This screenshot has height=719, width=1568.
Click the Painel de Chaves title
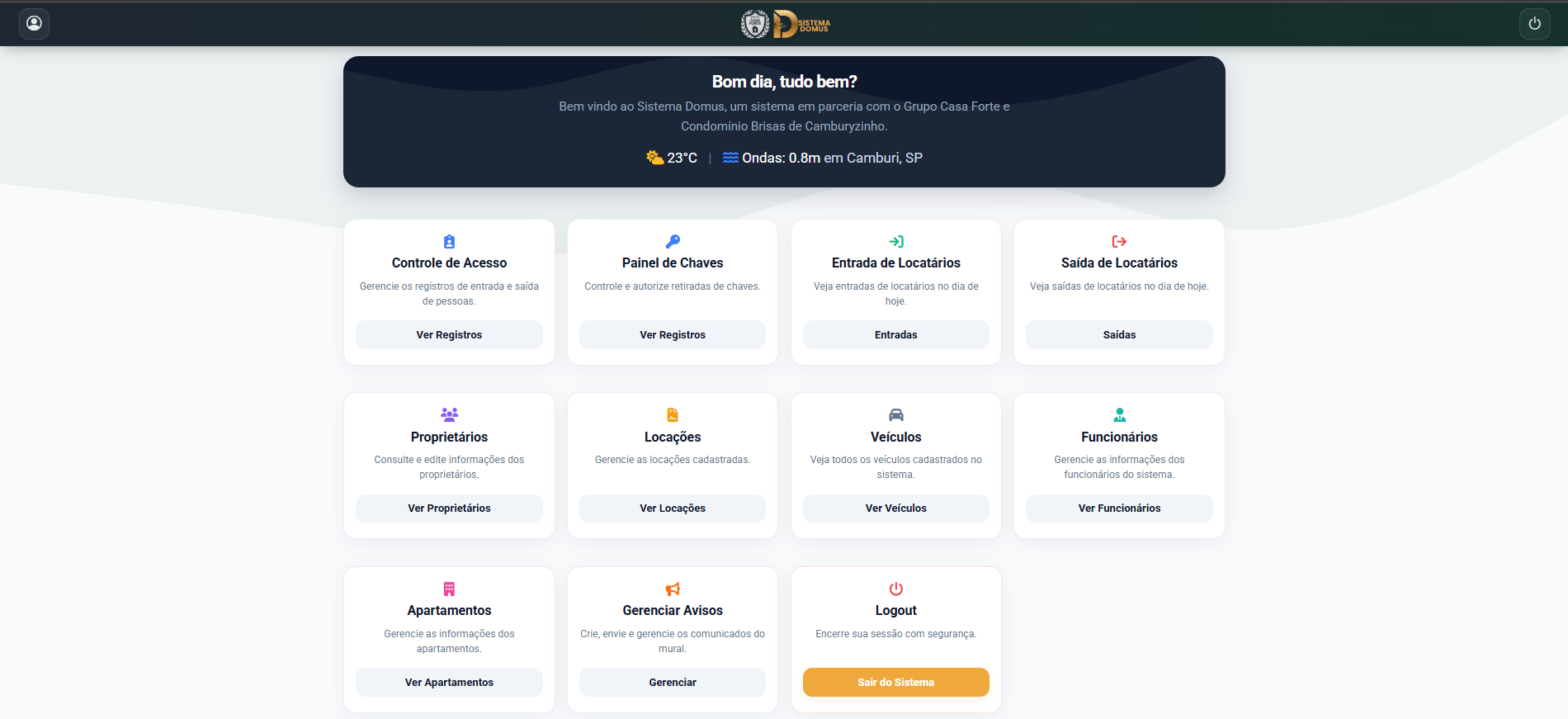[x=673, y=263]
